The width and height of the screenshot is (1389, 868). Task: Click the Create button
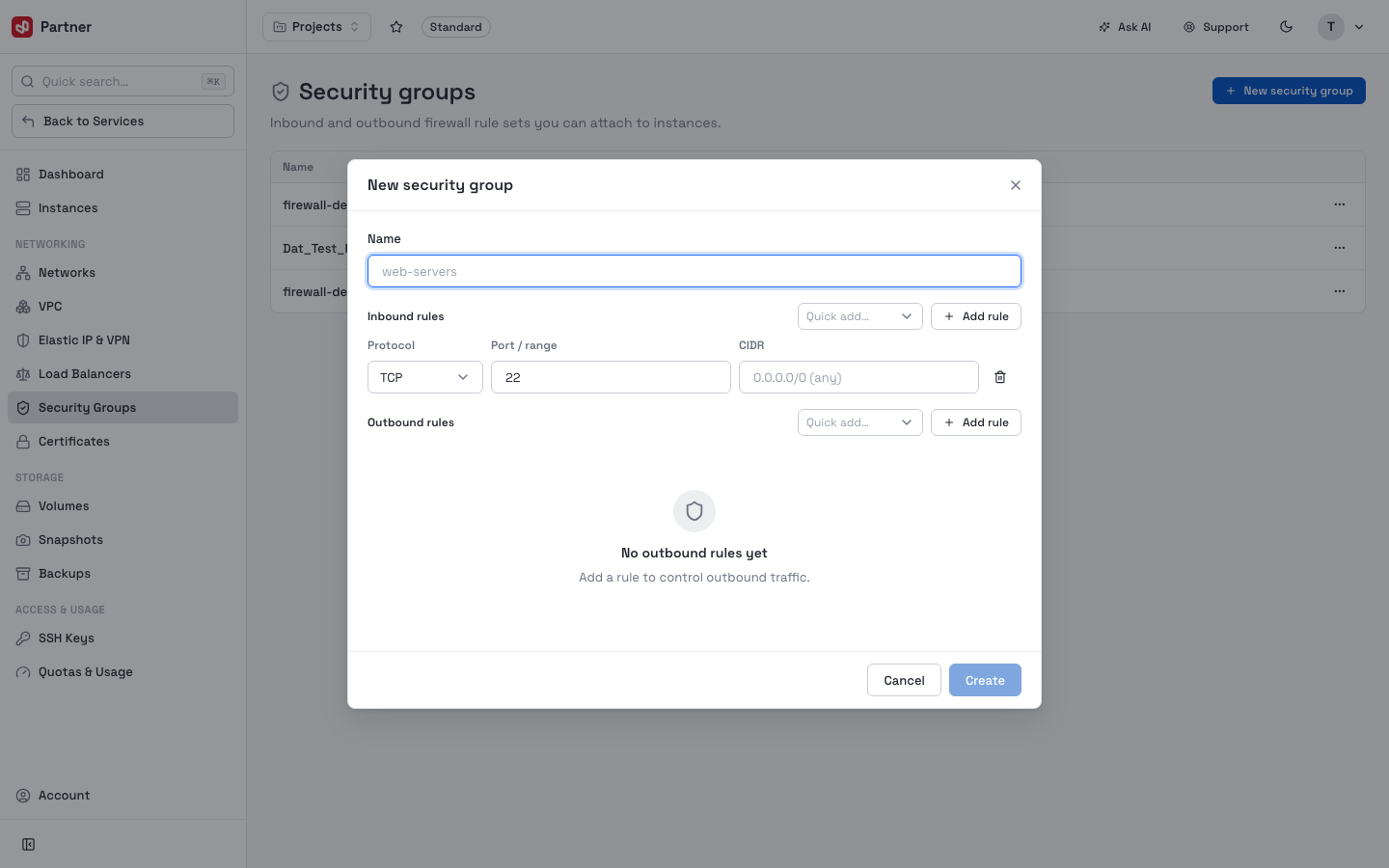985,680
